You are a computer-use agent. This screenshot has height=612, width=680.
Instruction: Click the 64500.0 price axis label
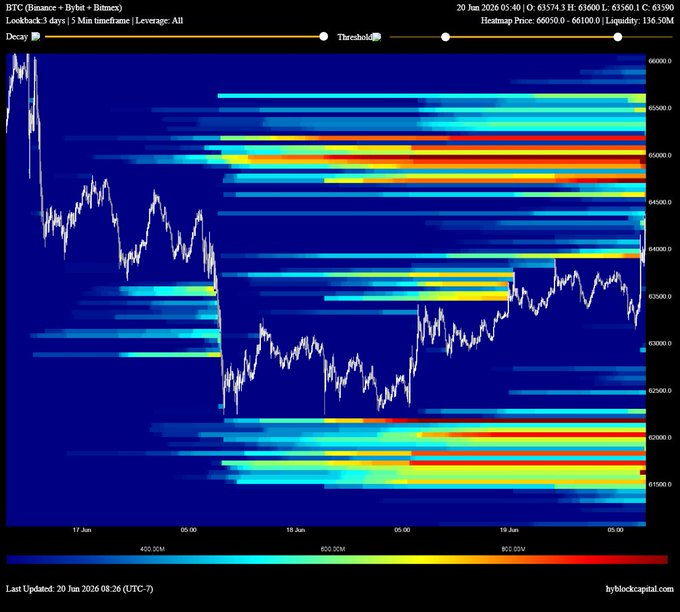click(660, 202)
